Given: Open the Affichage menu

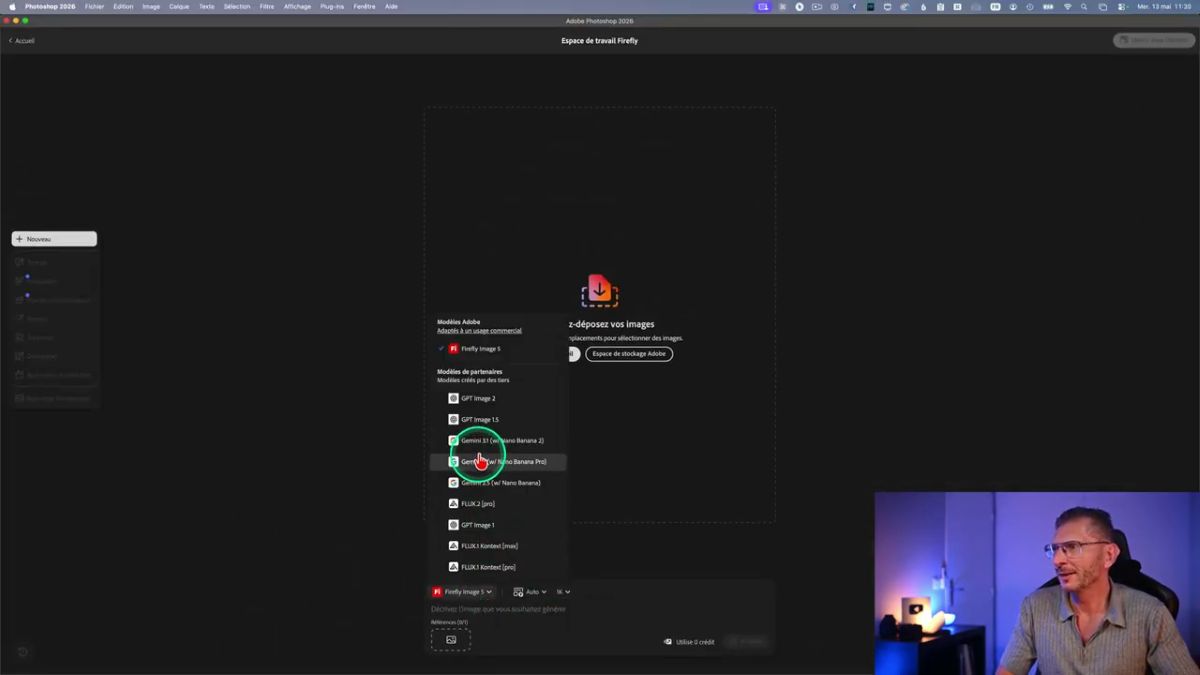Looking at the screenshot, I should (297, 6).
